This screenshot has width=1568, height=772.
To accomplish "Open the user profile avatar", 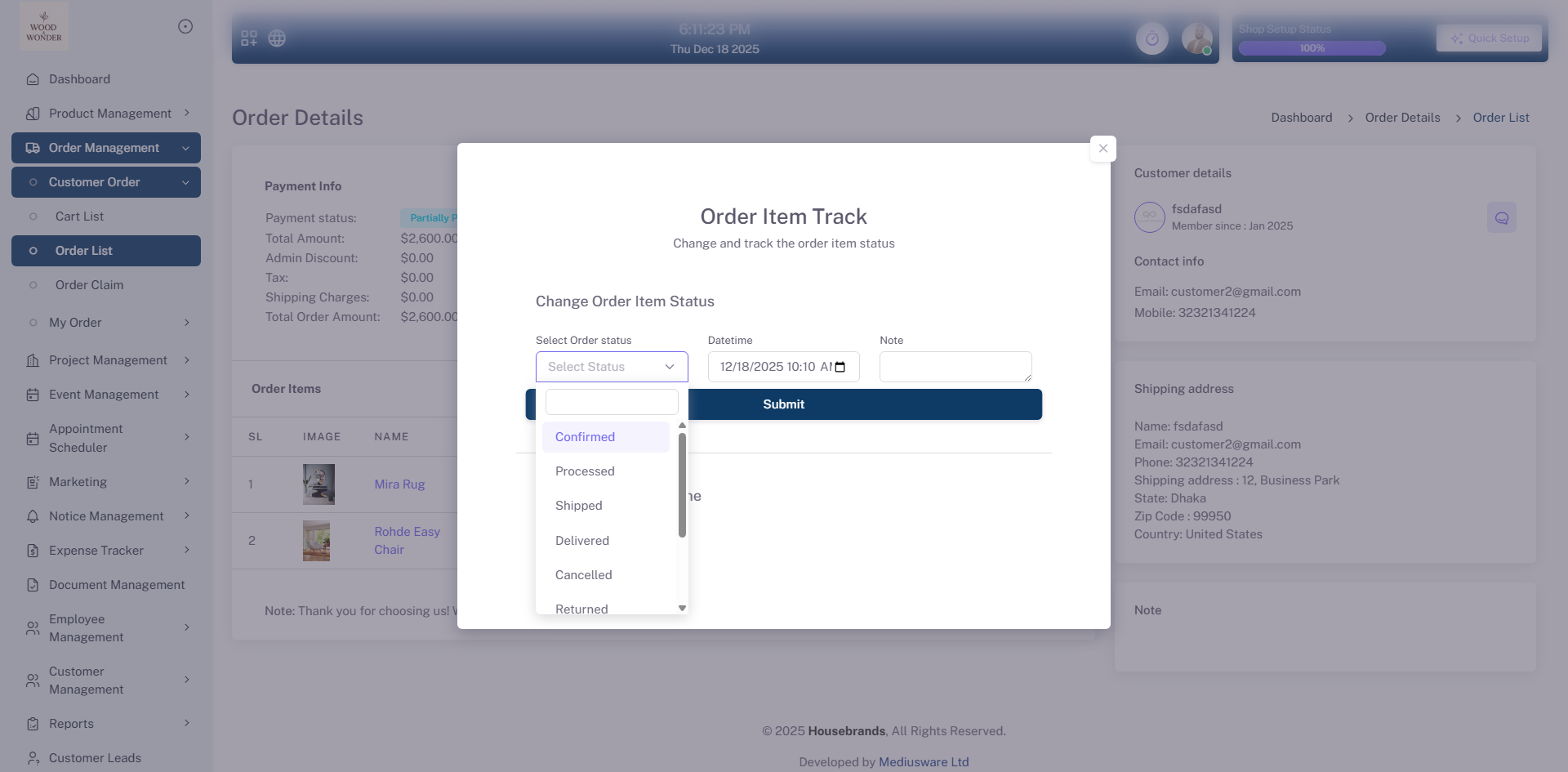I will [x=1196, y=38].
